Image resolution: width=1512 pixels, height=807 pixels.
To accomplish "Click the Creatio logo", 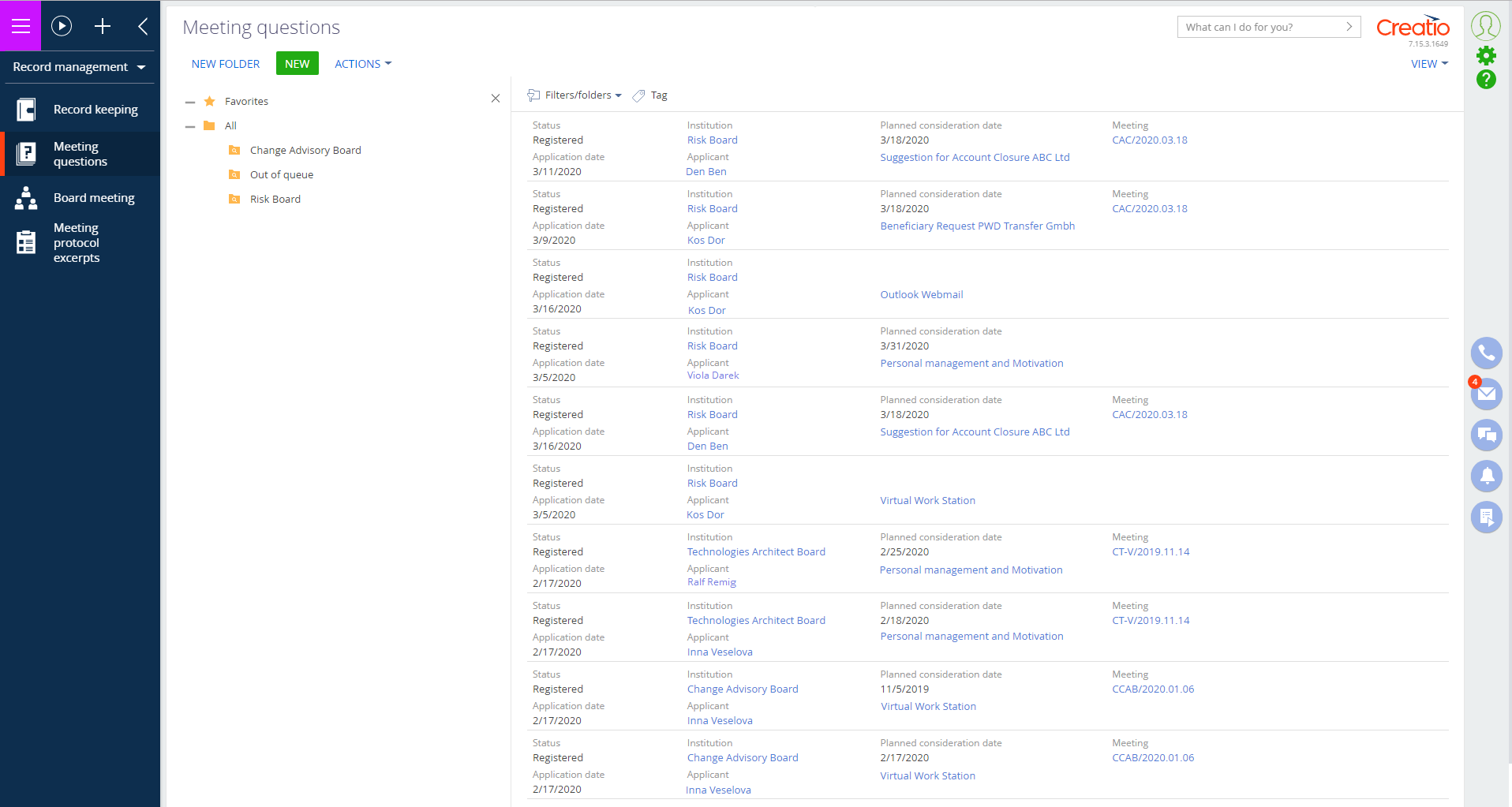I will coord(1413,28).
